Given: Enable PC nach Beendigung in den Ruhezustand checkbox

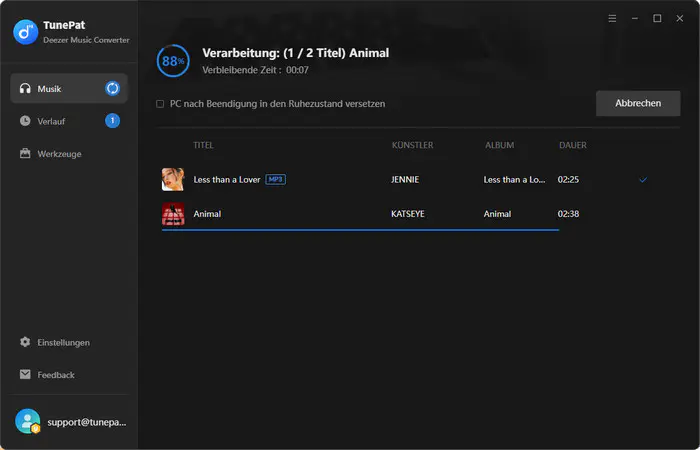Looking at the screenshot, I should 160,104.
